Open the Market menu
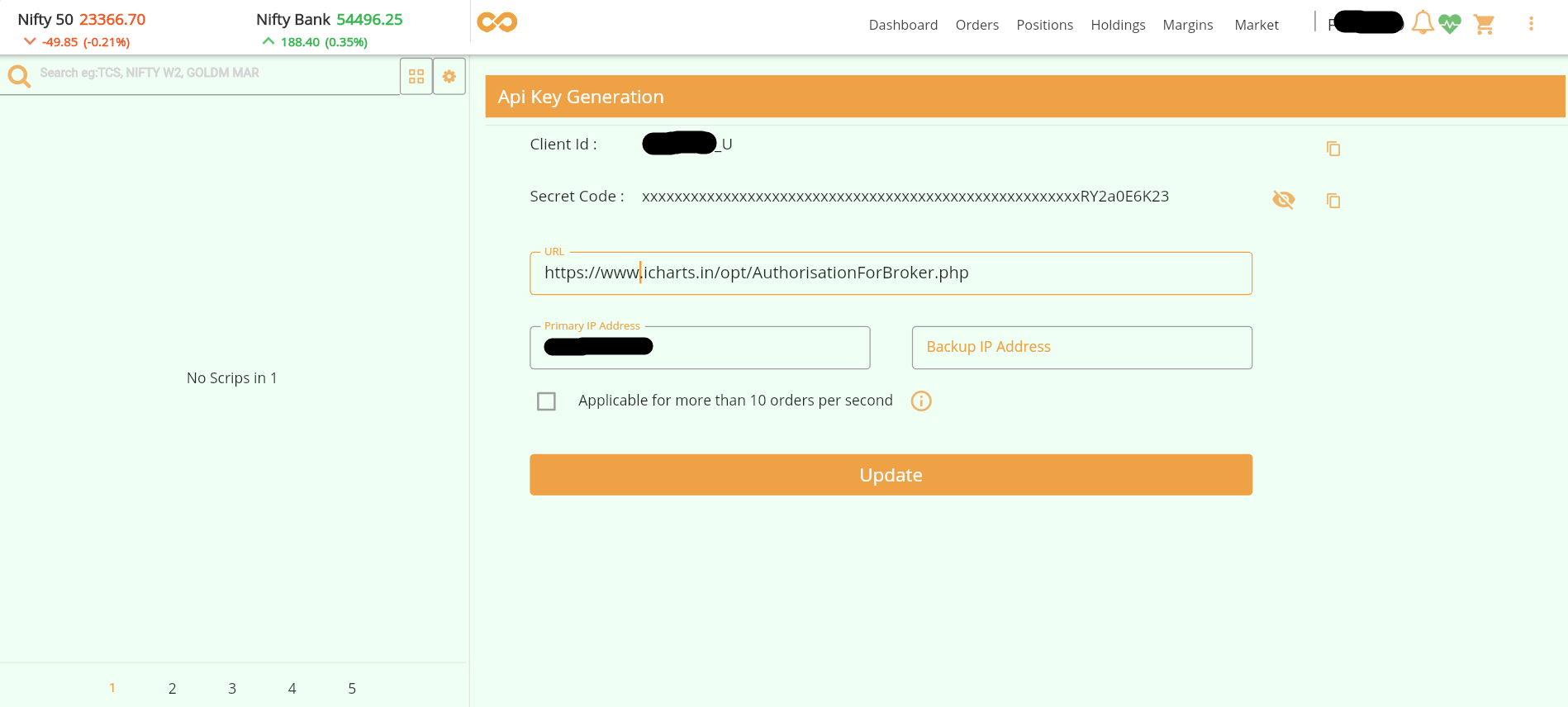This screenshot has width=1568, height=707. pos(1257,25)
